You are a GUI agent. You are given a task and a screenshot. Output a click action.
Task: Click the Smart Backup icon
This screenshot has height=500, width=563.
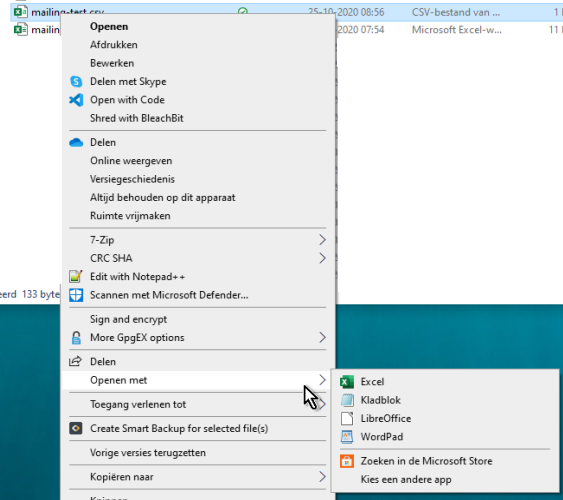pos(76,428)
